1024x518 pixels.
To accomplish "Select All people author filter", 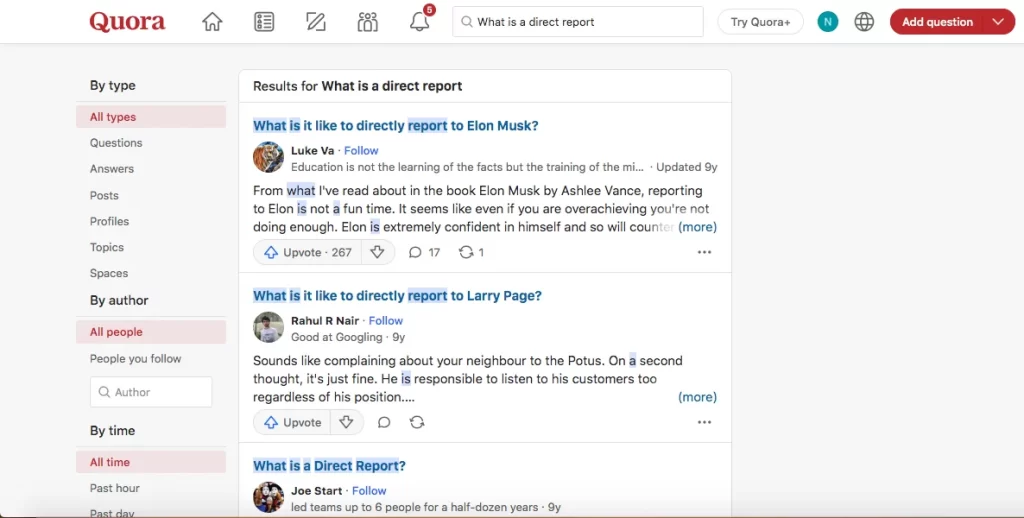I will (x=151, y=332).
